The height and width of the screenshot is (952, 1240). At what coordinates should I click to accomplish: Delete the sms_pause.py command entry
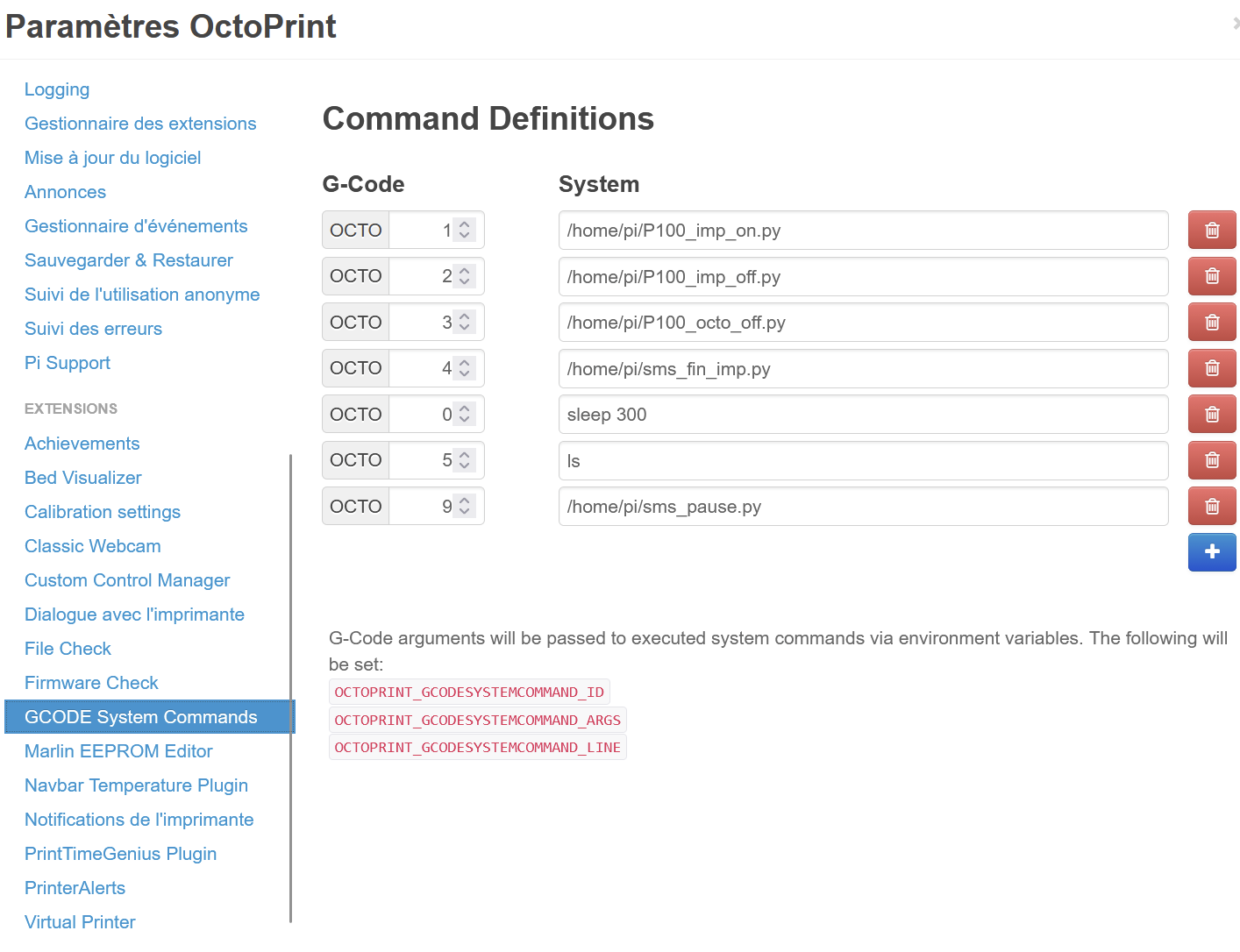pyautogui.click(x=1211, y=507)
